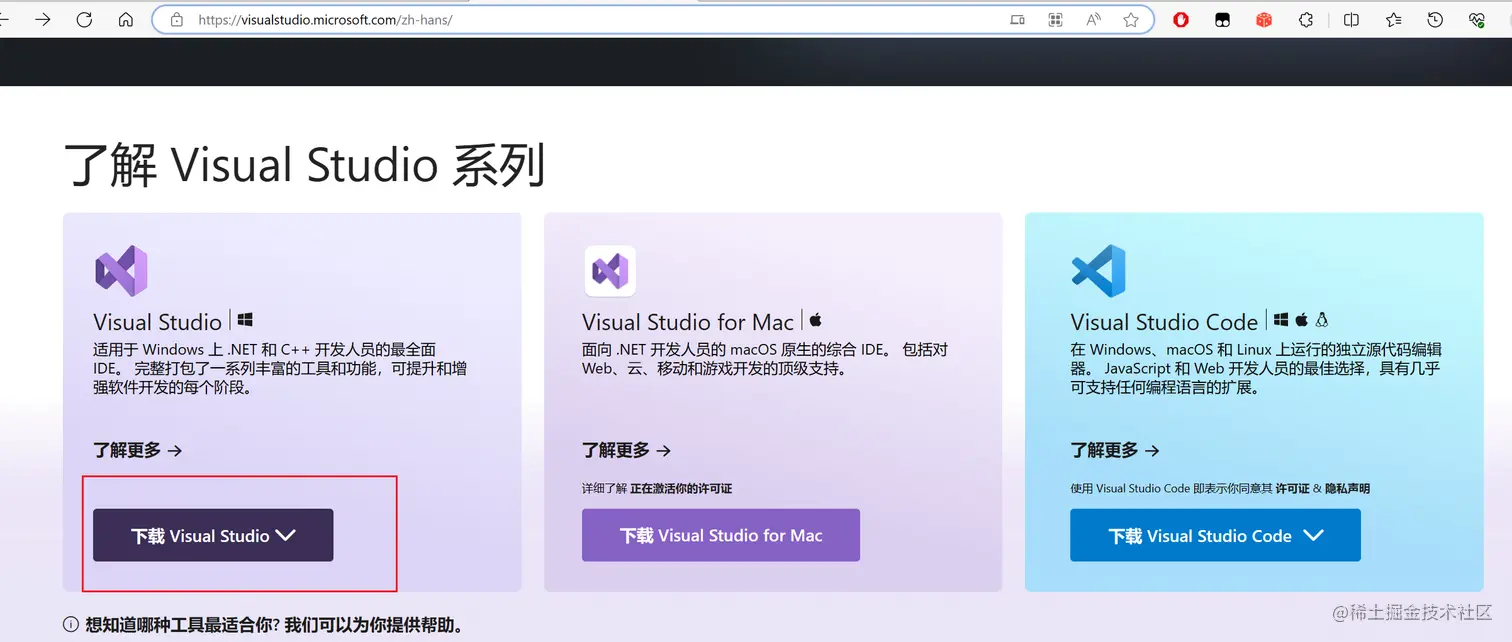Screen dimensions: 1512x642
Task: Click the blue Visual Studio Code logo
Action: coord(1098,270)
